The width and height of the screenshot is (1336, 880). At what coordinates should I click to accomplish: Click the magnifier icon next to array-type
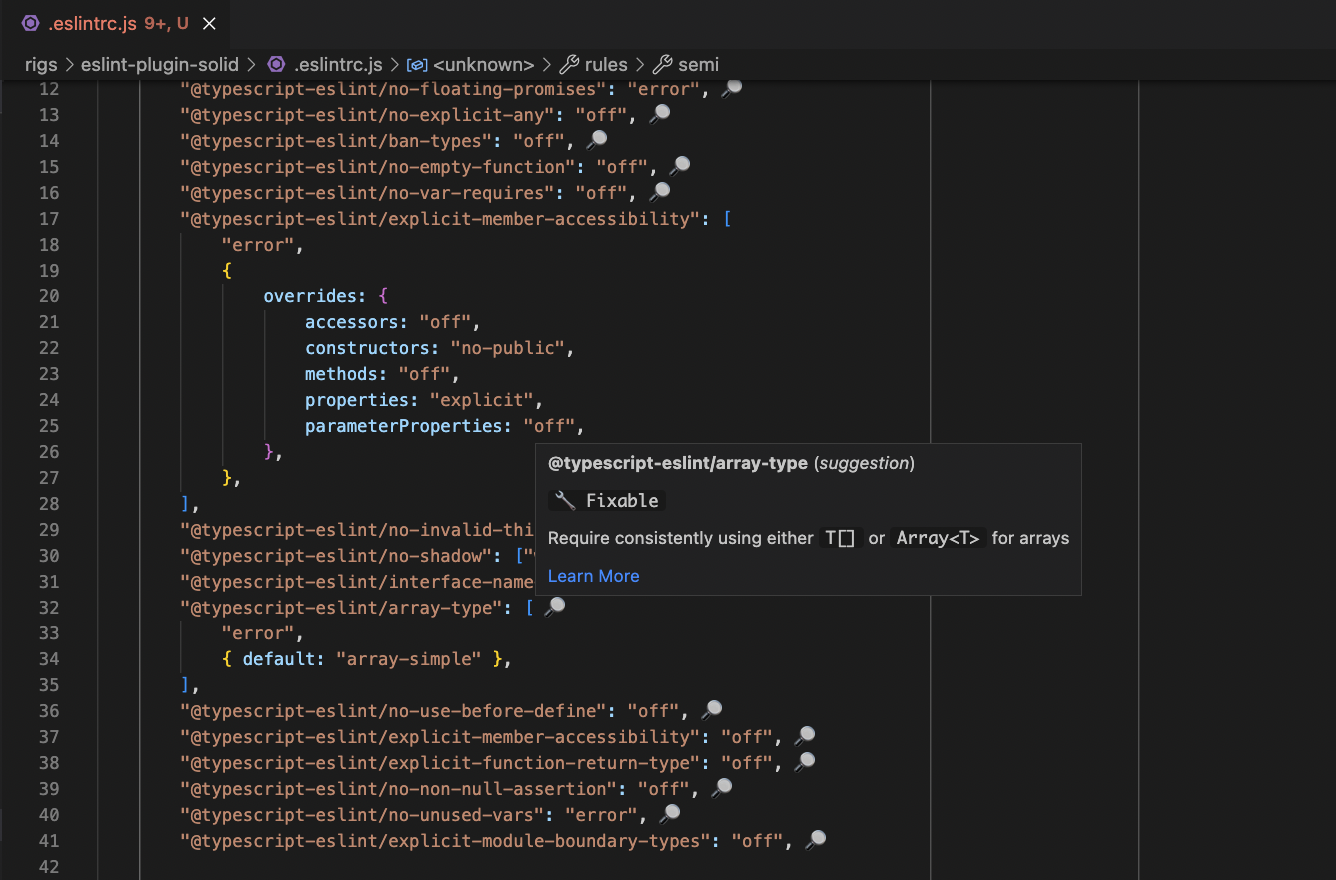(555, 605)
